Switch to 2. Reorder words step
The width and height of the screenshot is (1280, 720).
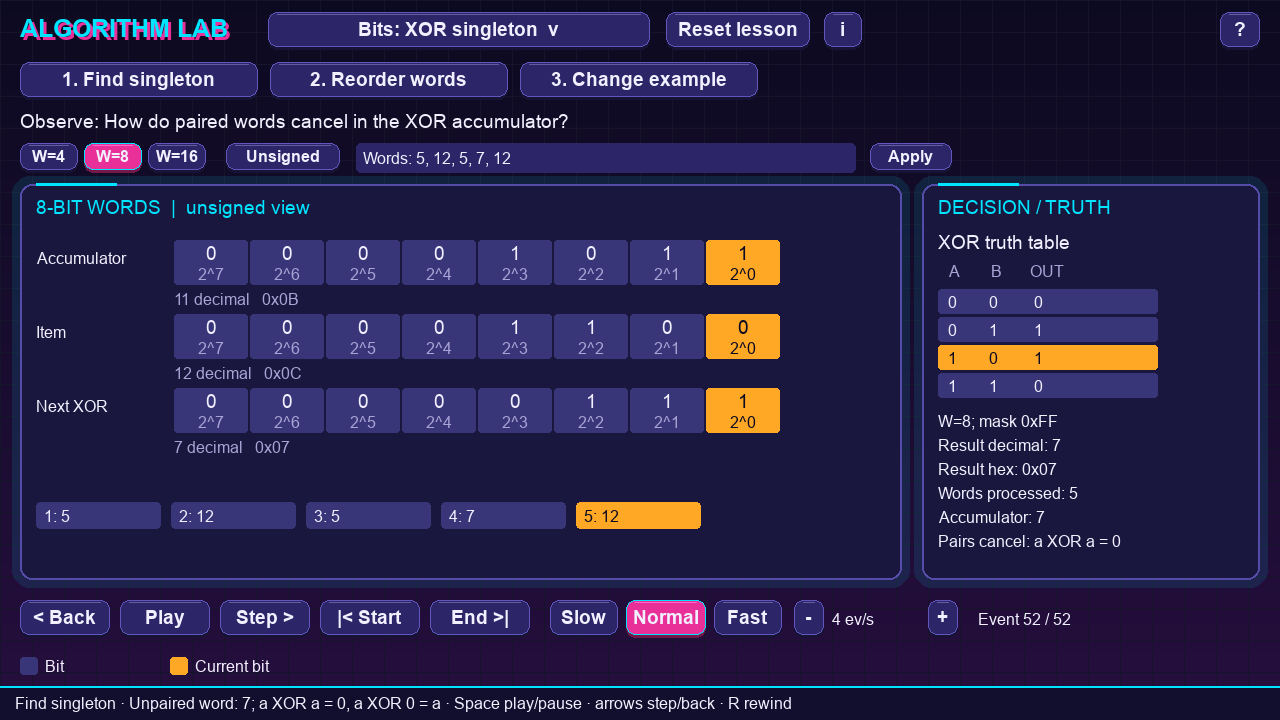389,80
